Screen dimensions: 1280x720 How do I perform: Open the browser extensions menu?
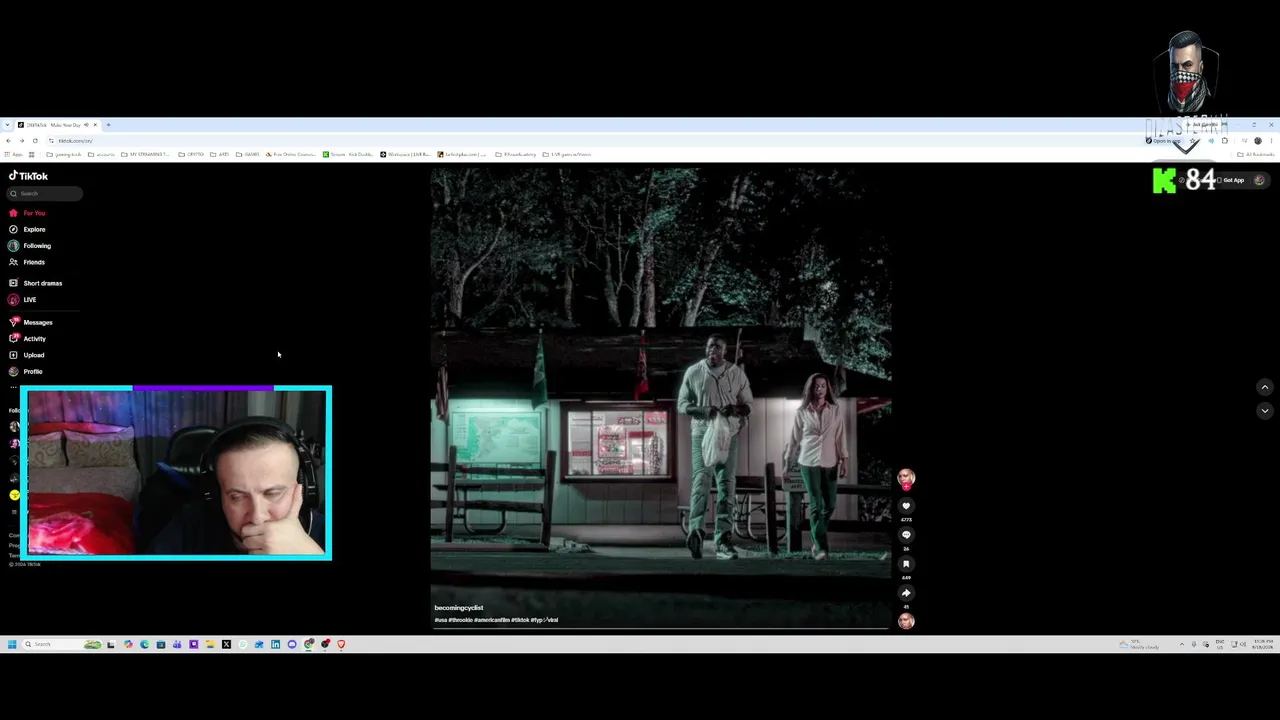click(x=1225, y=141)
